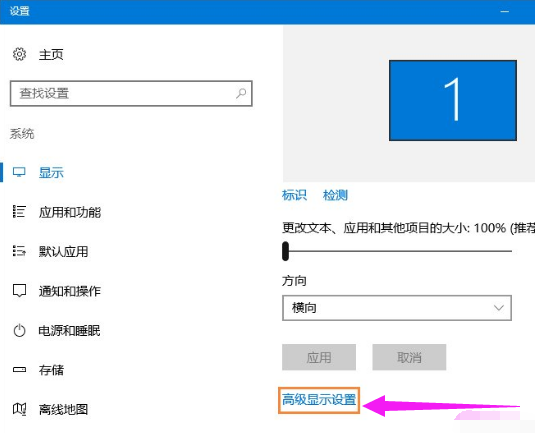The width and height of the screenshot is (535, 433).
Task: Click the Display monitor icon
Action: coord(19,172)
